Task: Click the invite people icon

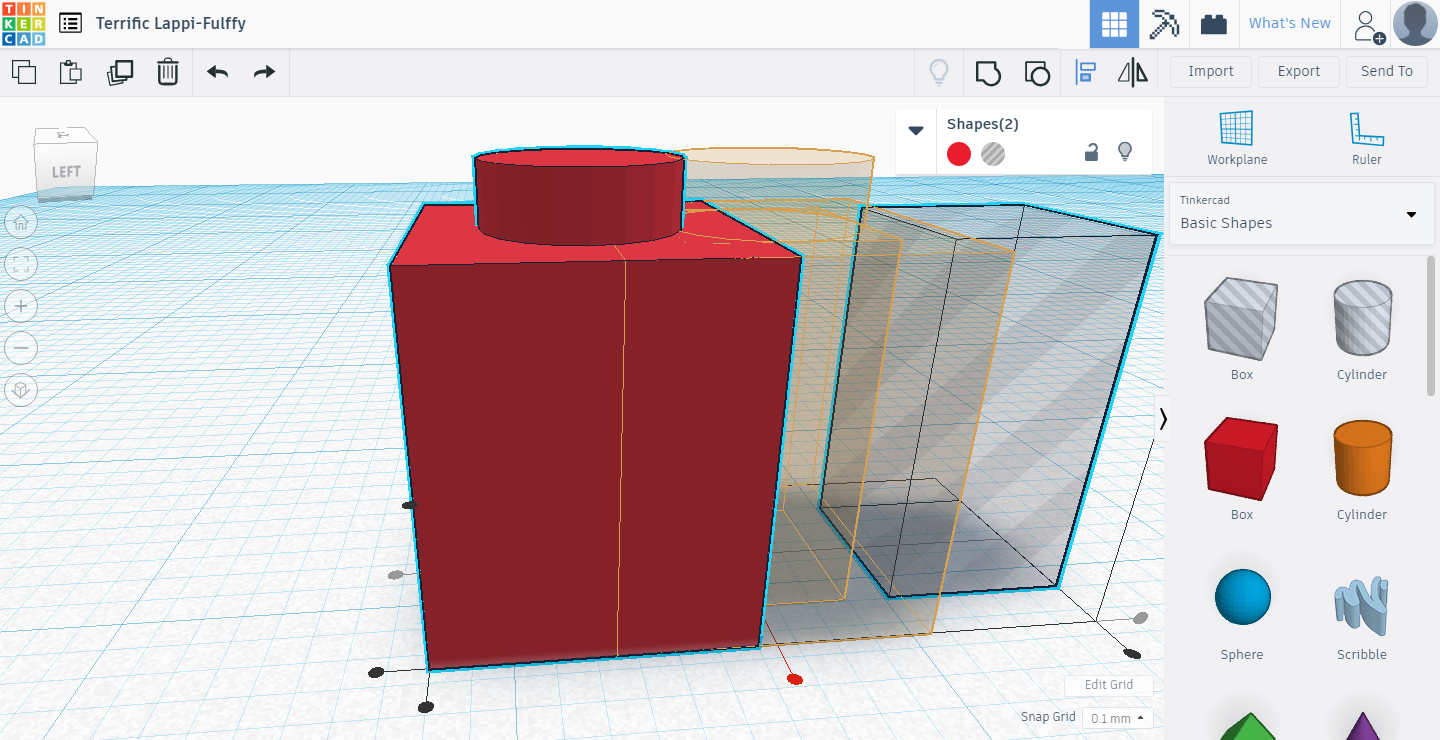Action: pyautogui.click(x=1368, y=26)
